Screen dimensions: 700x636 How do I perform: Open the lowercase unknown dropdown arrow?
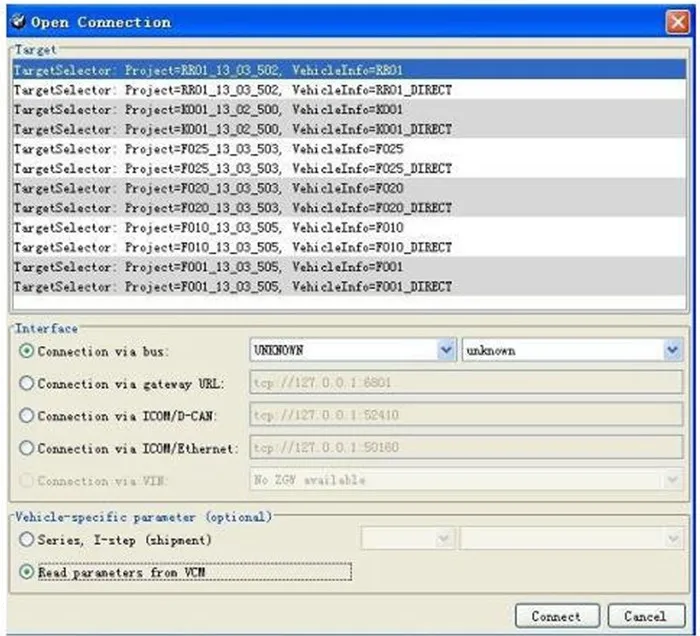(673, 350)
